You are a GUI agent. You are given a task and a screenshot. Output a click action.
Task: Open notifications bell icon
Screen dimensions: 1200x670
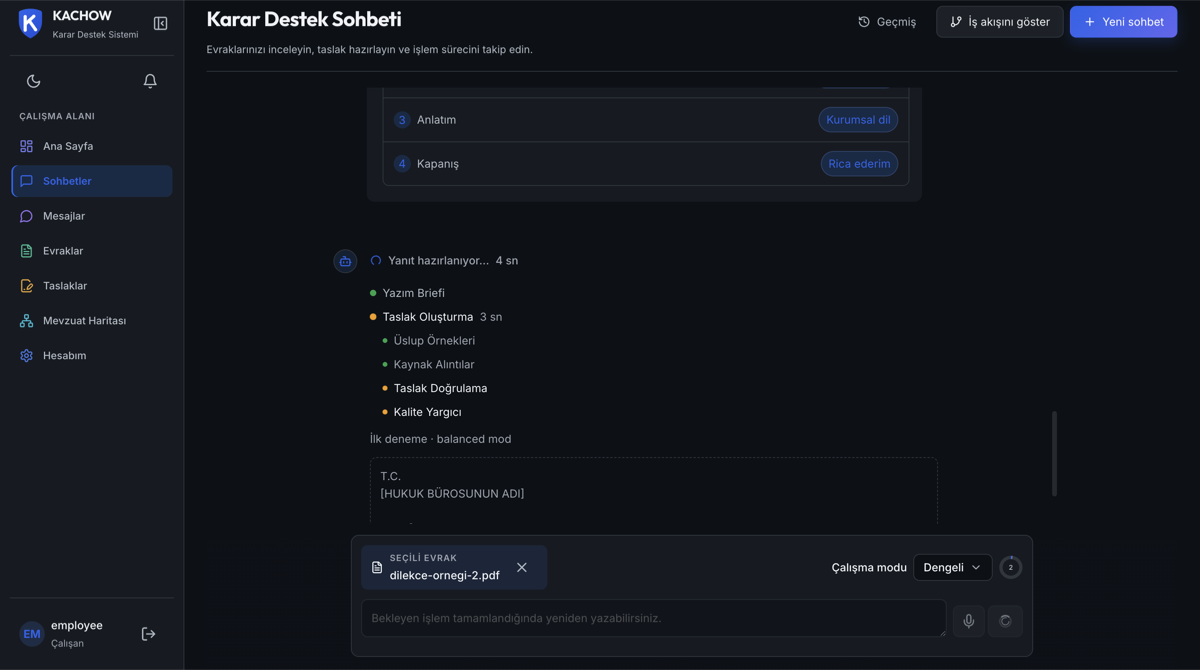tap(150, 81)
